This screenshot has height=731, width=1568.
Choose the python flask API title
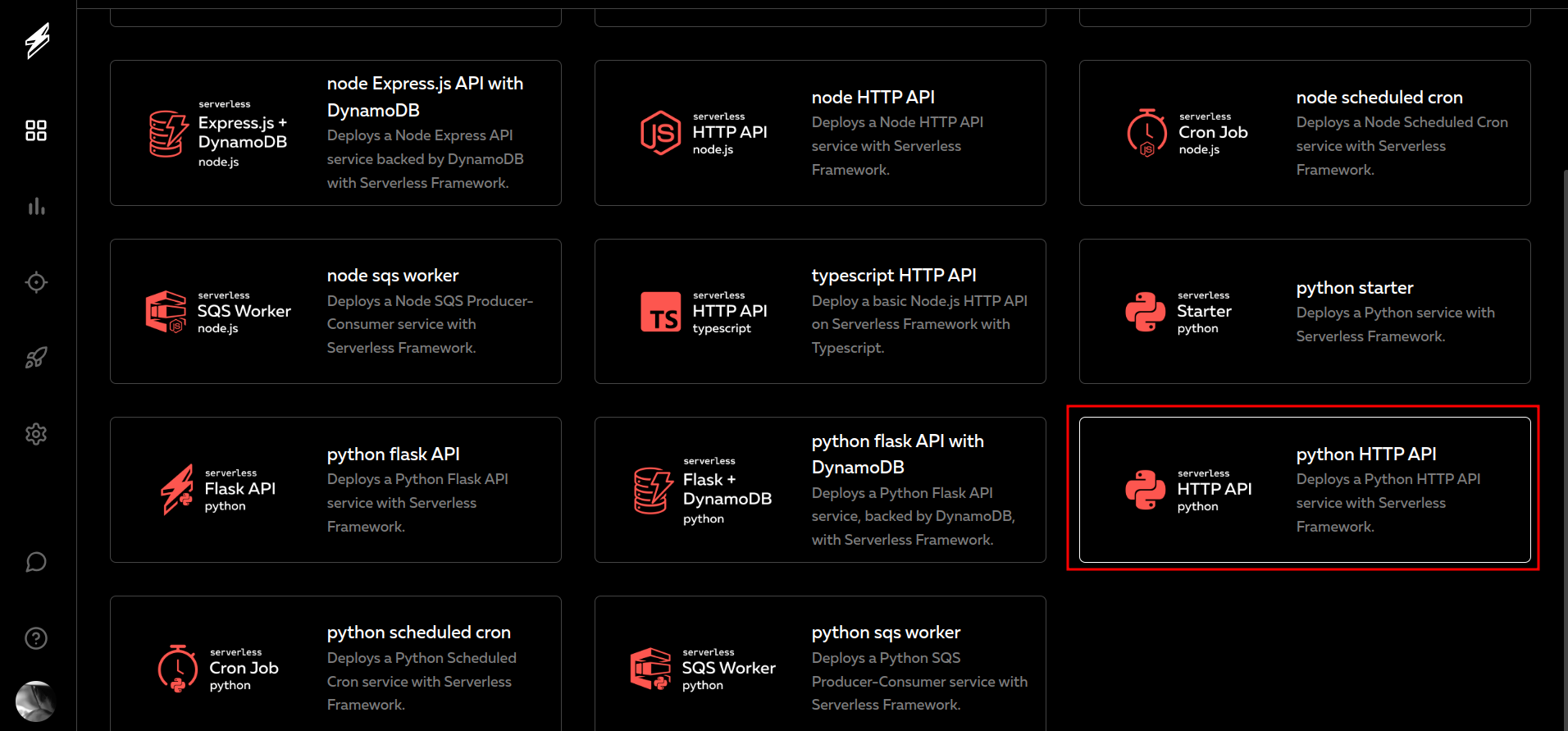pos(394,455)
